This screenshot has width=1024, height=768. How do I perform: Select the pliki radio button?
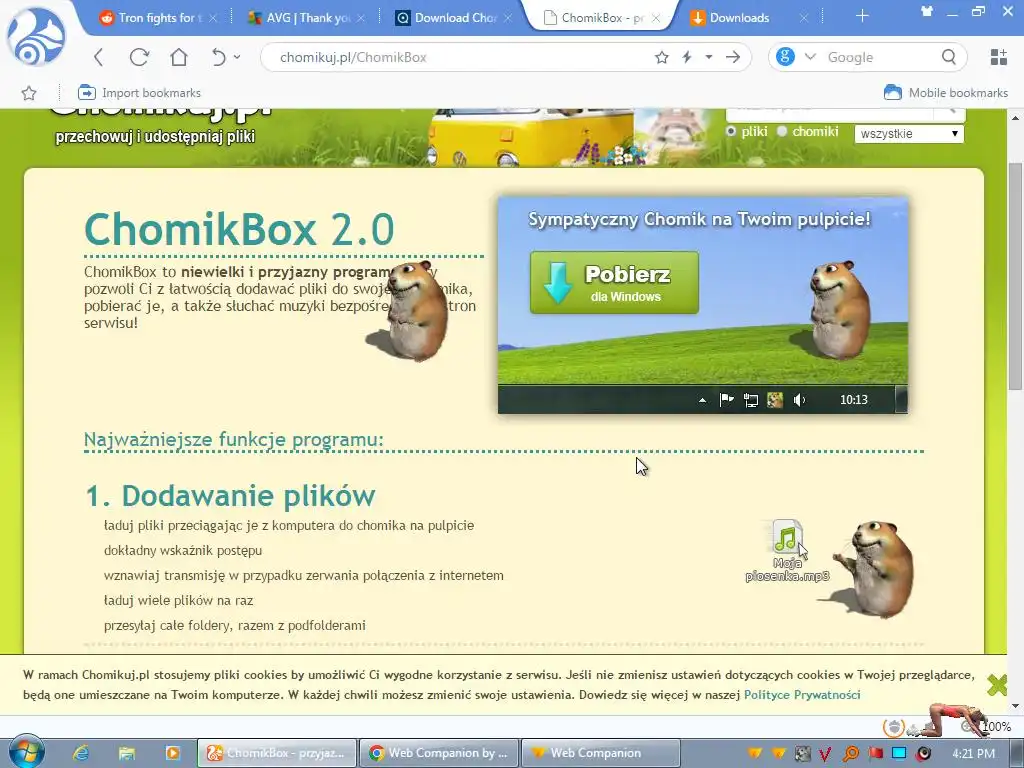pyautogui.click(x=731, y=131)
